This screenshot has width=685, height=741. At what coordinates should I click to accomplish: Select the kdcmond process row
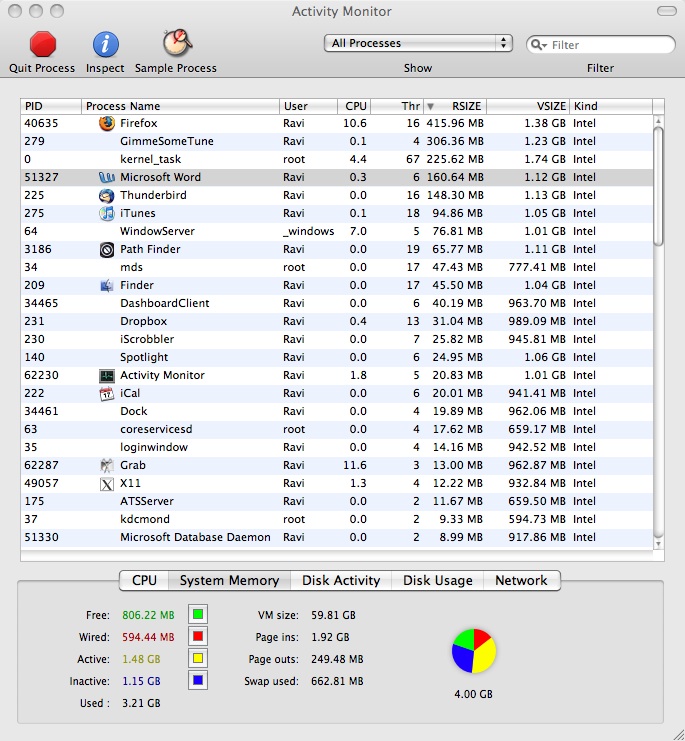pos(337,519)
